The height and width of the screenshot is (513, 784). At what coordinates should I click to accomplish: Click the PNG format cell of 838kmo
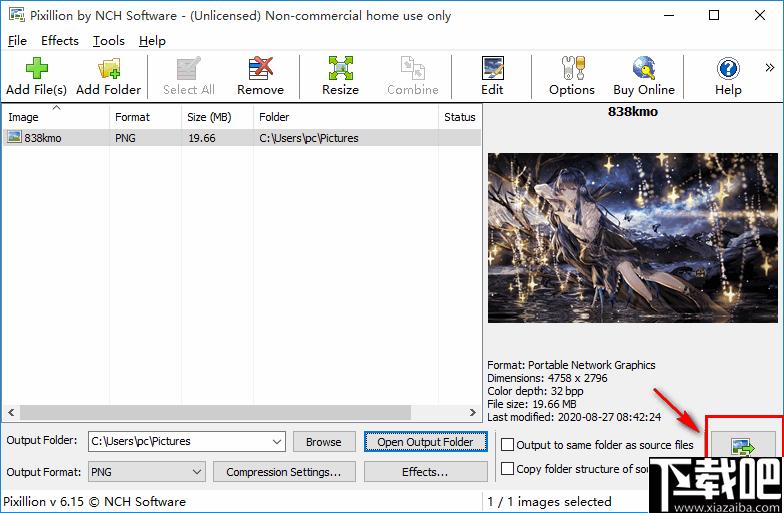click(125, 138)
